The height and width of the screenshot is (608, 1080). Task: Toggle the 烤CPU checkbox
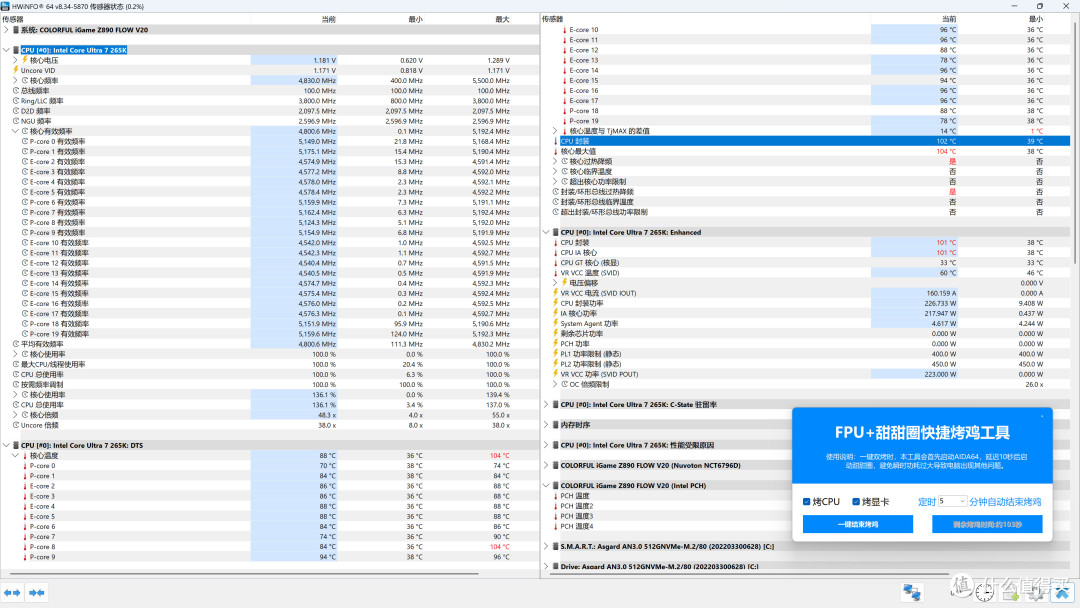point(807,502)
